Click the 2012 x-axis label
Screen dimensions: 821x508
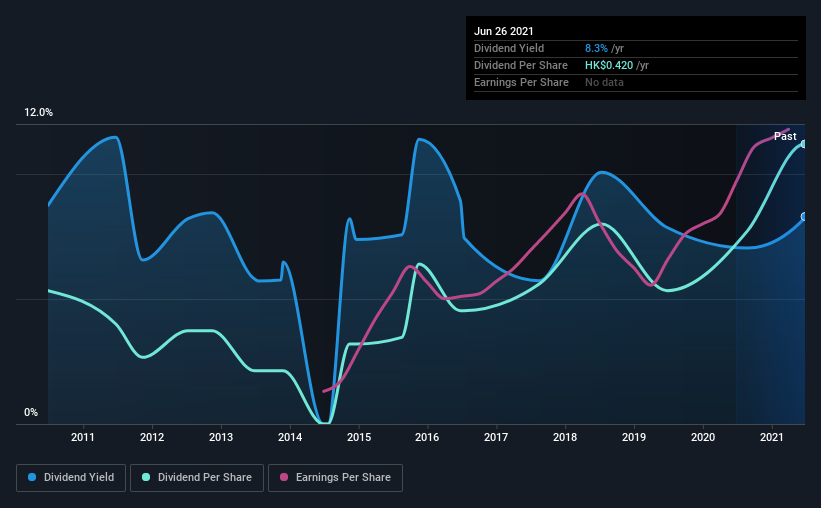[152, 437]
